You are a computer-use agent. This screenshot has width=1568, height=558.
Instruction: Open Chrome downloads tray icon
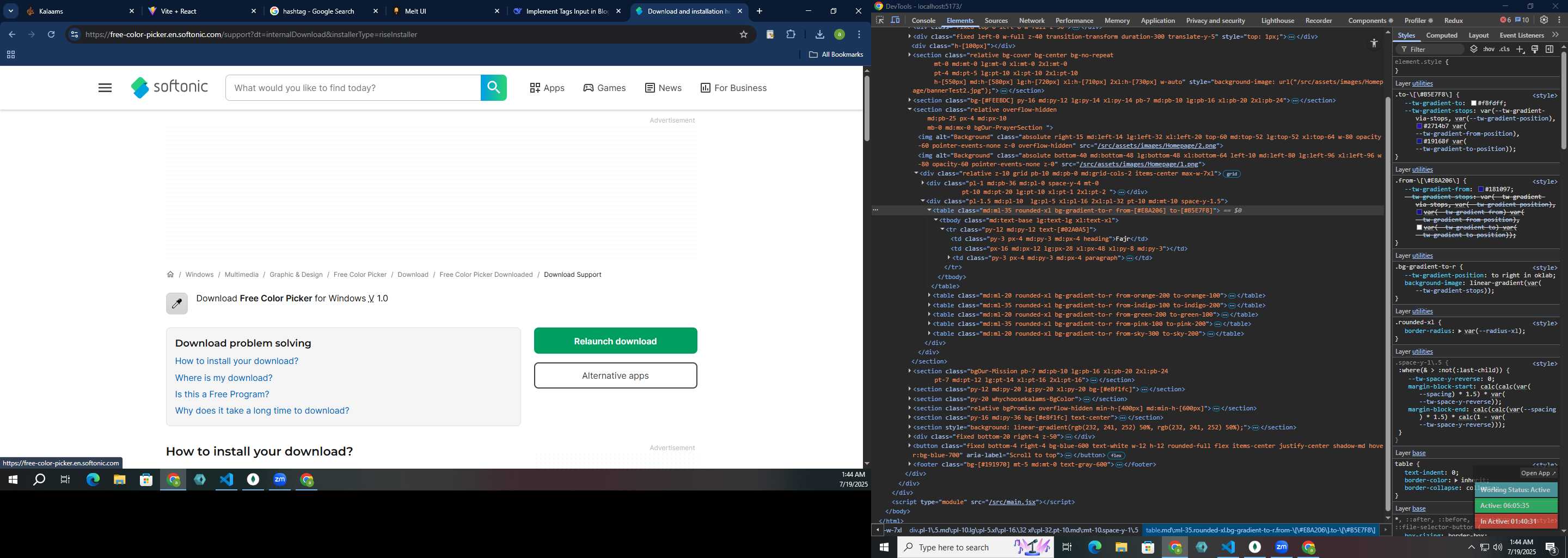pyautogui.click(x=820, y=35)
